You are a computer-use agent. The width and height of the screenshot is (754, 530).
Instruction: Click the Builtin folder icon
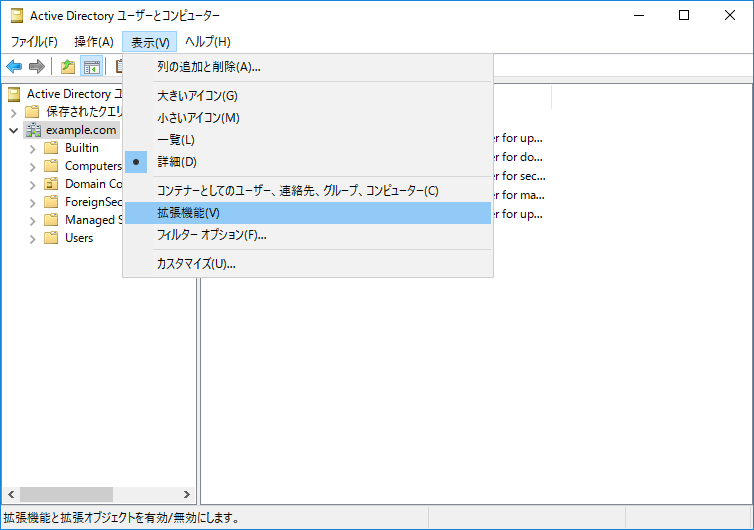[51, 148]
